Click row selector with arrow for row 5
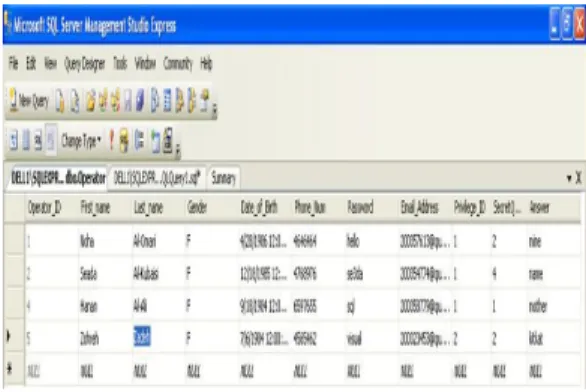Image resolution: width=586 pixels, height=392 pixels. (x=14, y=337)
